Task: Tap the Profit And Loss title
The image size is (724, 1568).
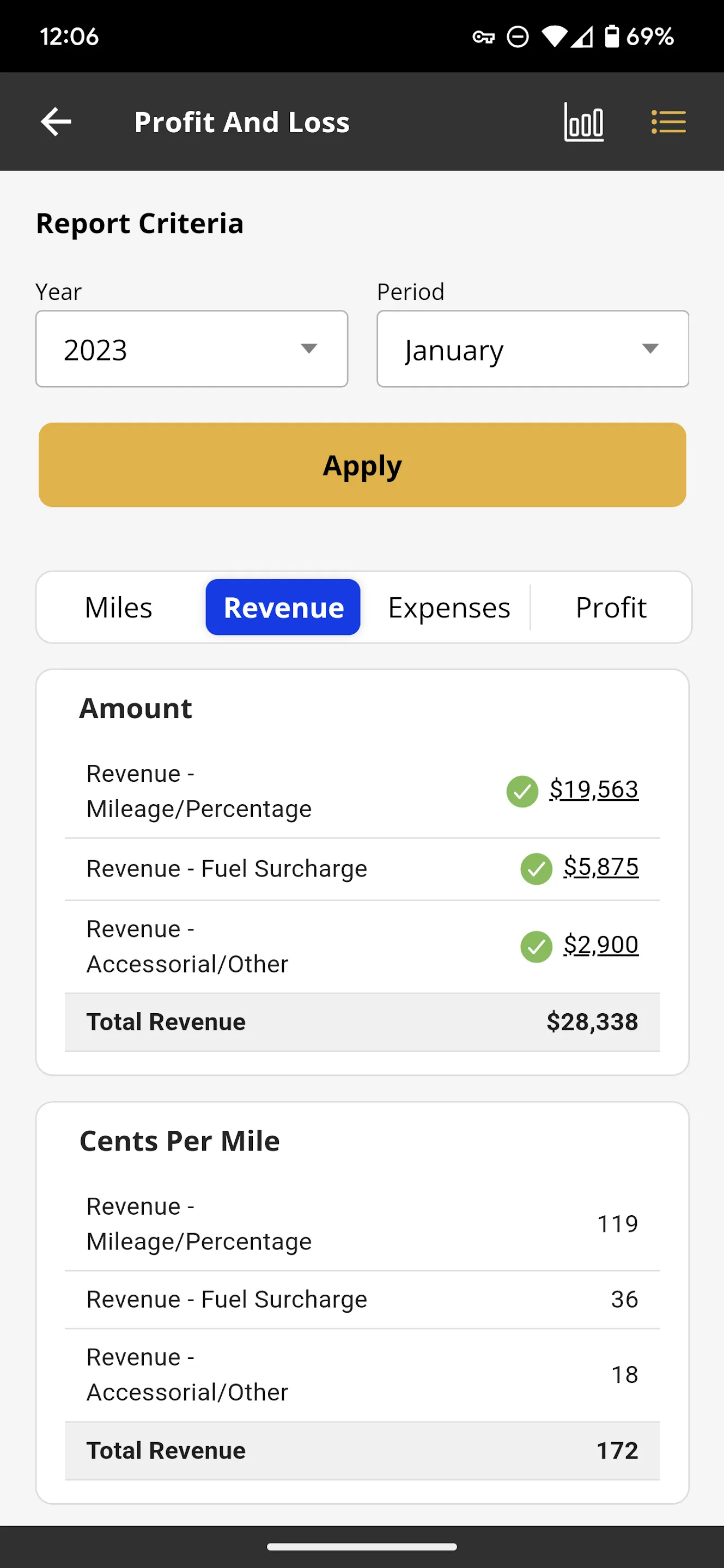Action: 242,122
